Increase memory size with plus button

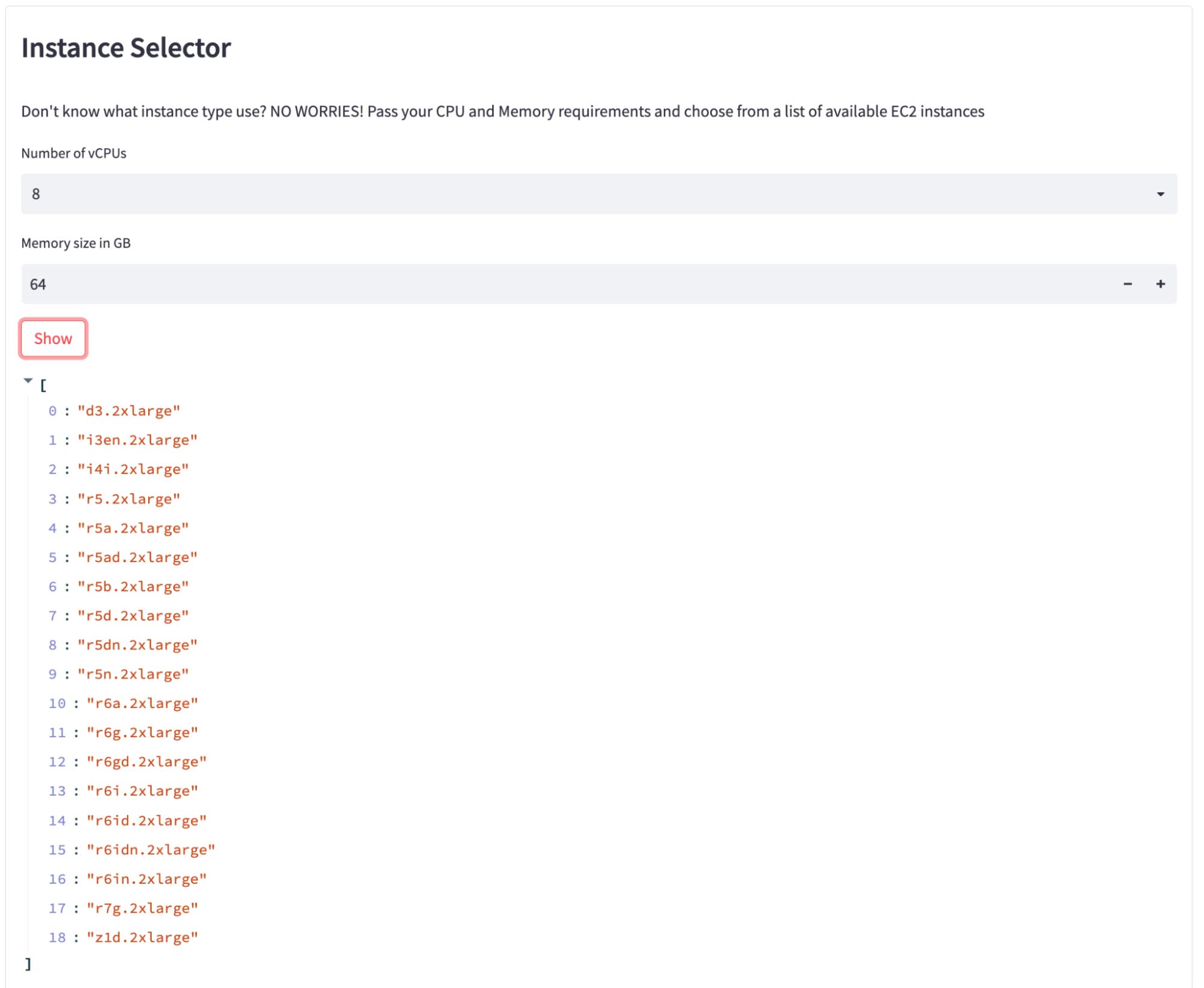tap(1160, 284)
